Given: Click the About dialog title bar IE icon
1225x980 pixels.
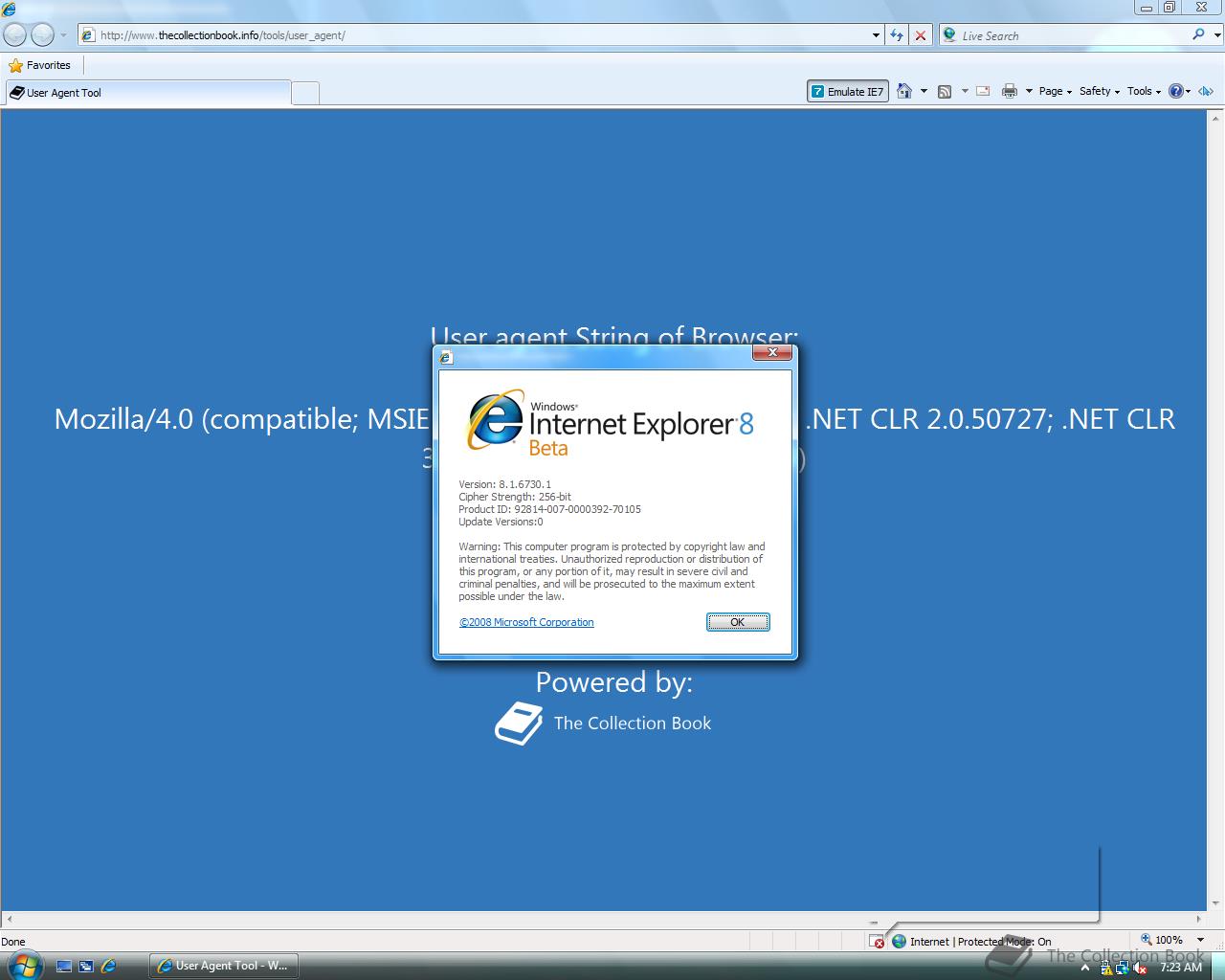Looking at the screenshot, I should click(x=446, y=357).
